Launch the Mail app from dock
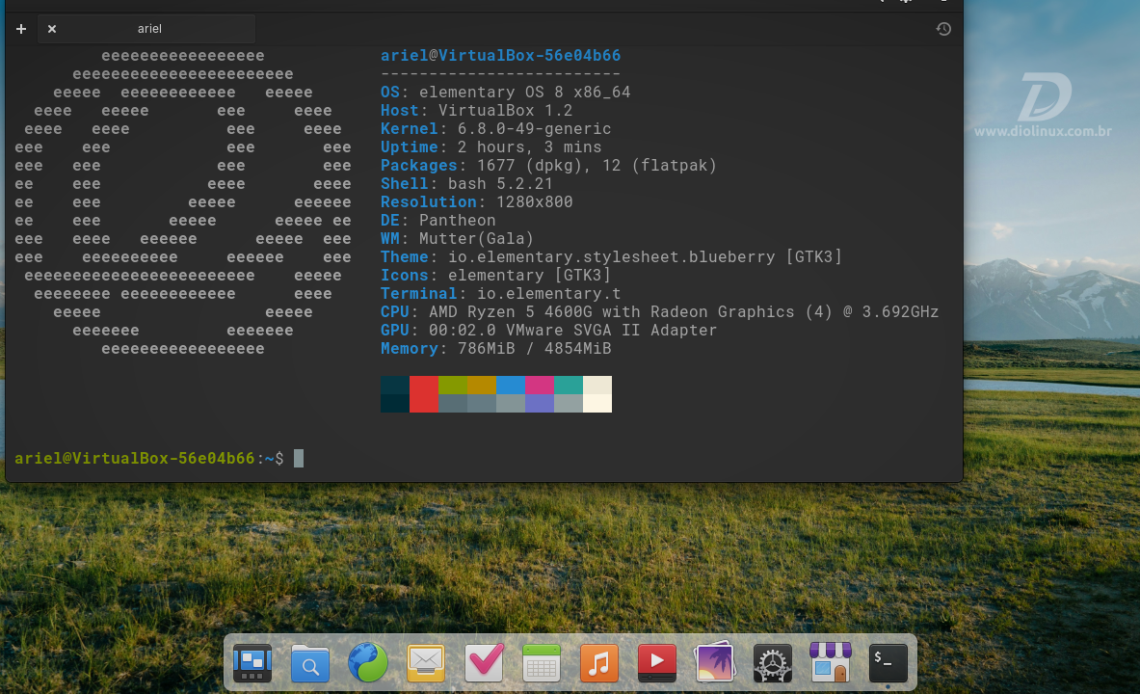Image resolution: width=1140 pixels, height=694 pixels. click(x=425, y=663)
